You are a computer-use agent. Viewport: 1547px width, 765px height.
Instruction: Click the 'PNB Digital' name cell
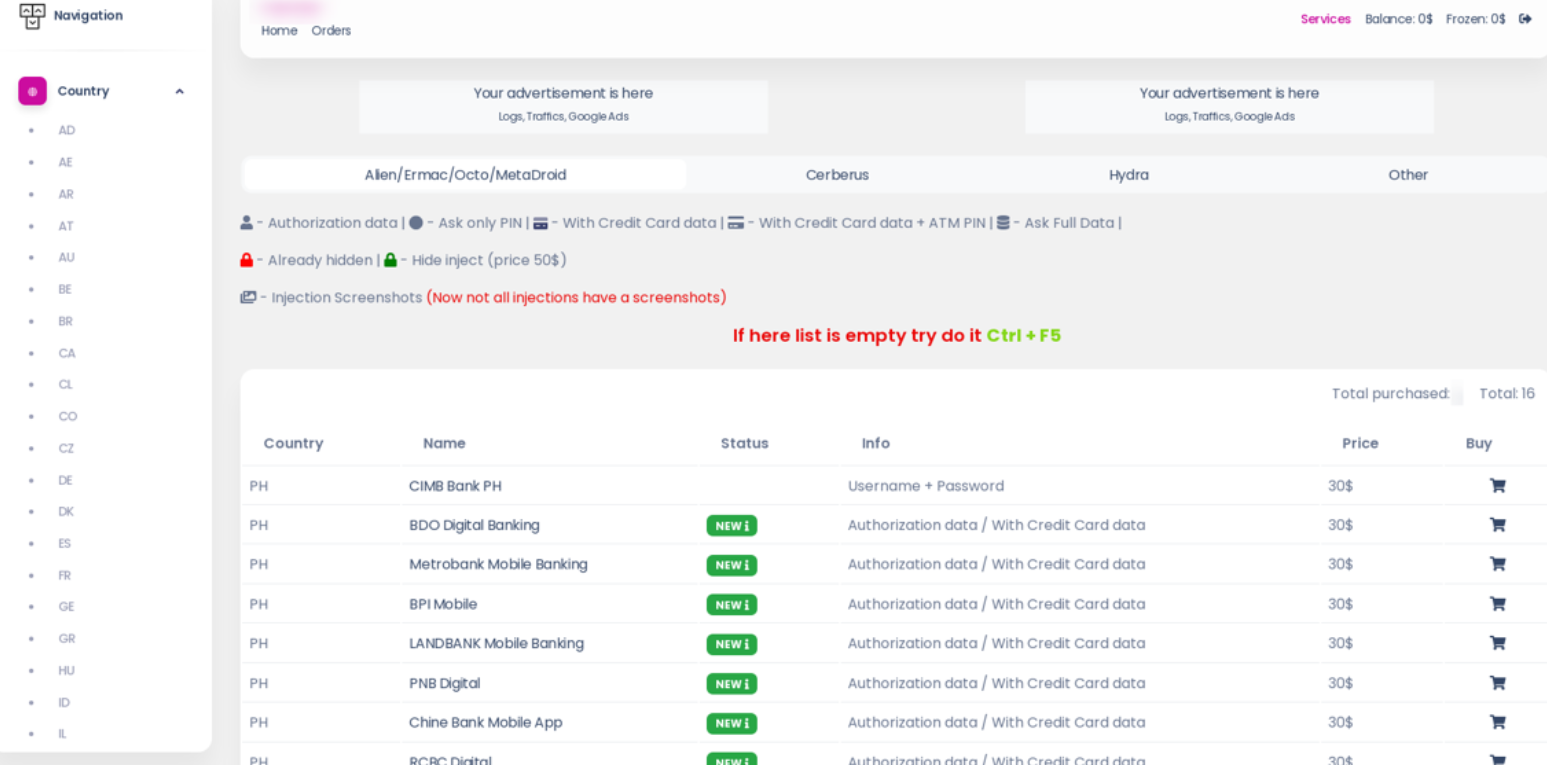(445, 684)
